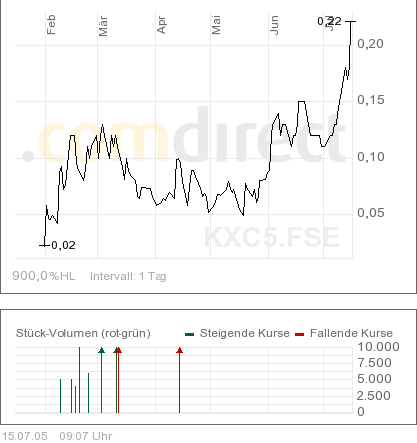This screenshot has height=443, width=417.
Task: Click the Steigende Kurse legend text
Action: click(245, 333)
